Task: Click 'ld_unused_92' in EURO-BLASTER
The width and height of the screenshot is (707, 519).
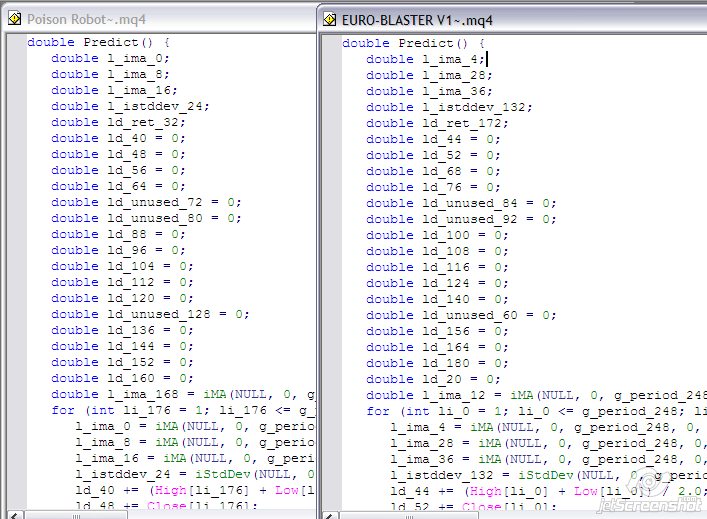Action: (470, 220)
